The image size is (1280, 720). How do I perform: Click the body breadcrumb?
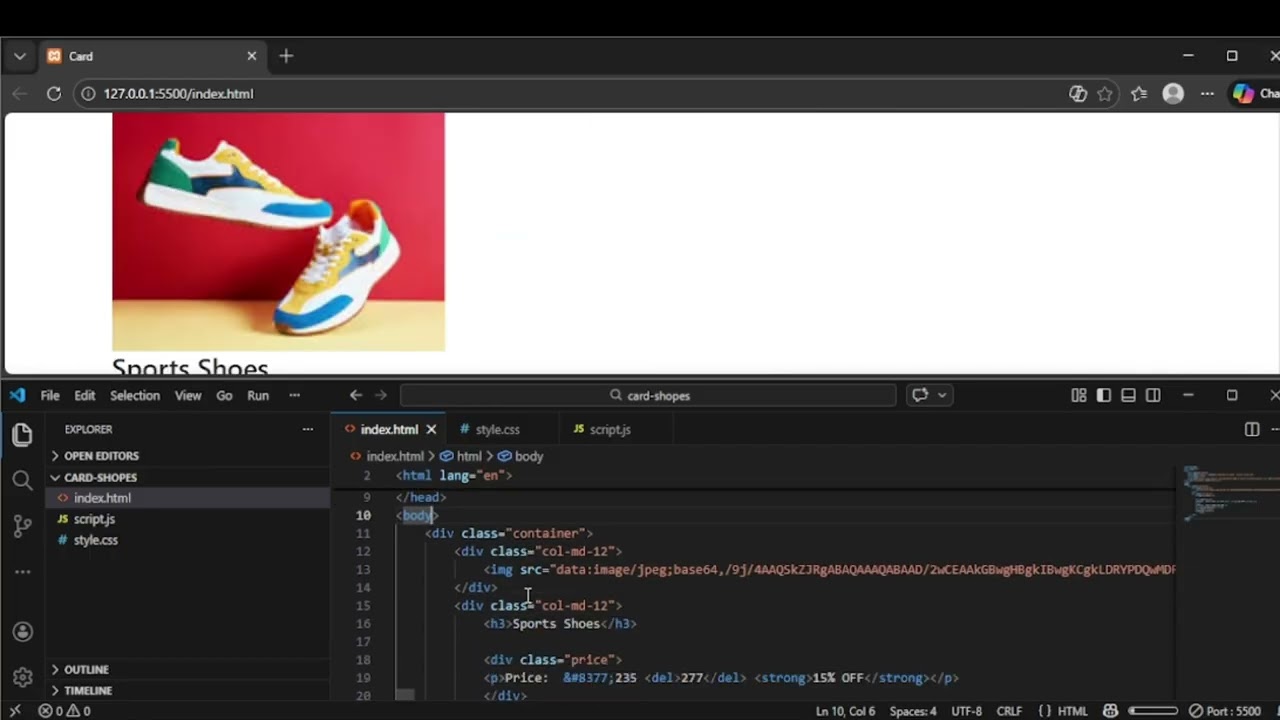click(529, 456)
